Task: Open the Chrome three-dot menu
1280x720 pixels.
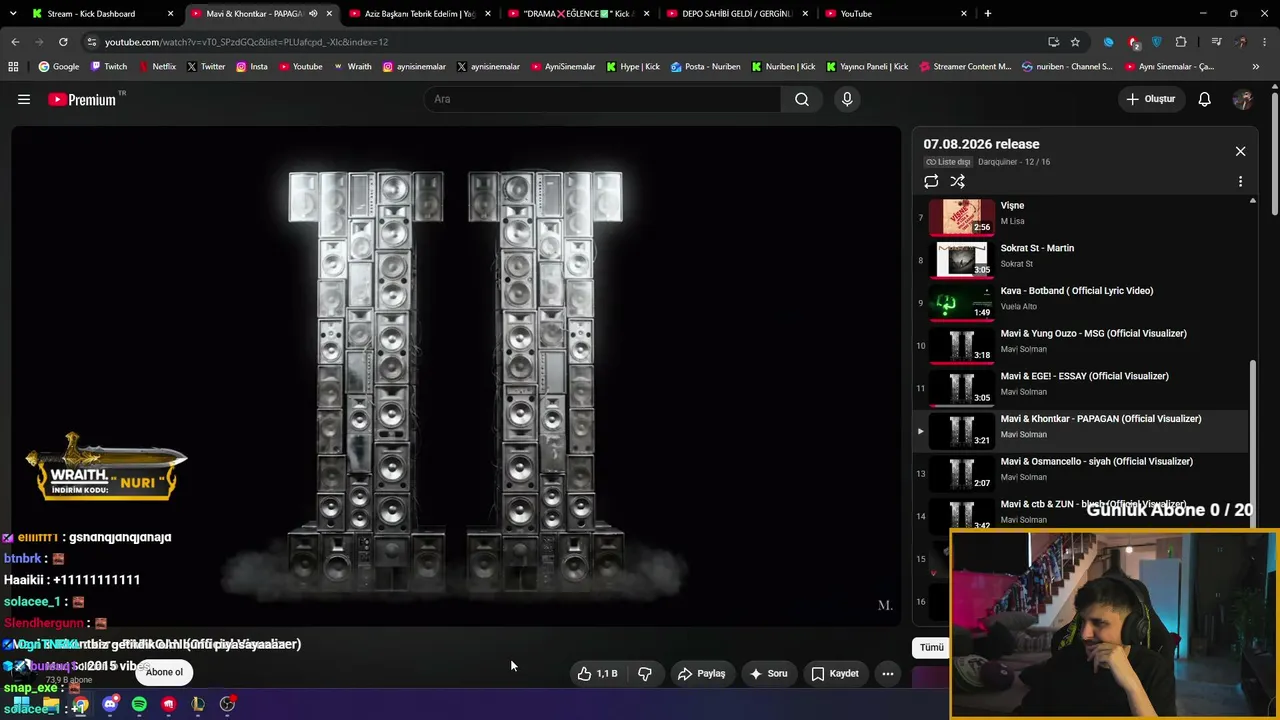Action: [x=1265, y=42]
